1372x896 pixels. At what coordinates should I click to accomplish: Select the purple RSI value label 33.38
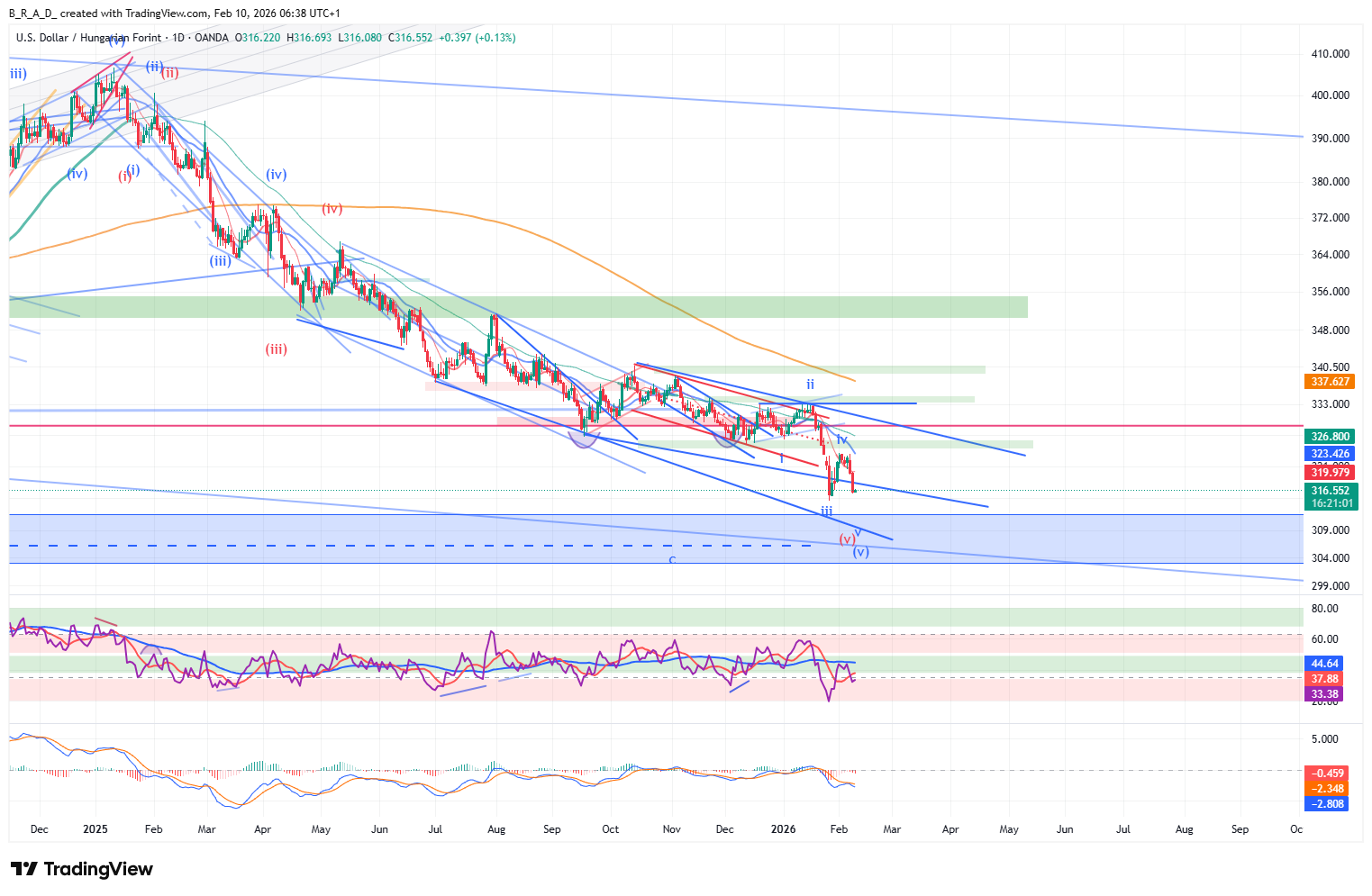coord(1324,694)
